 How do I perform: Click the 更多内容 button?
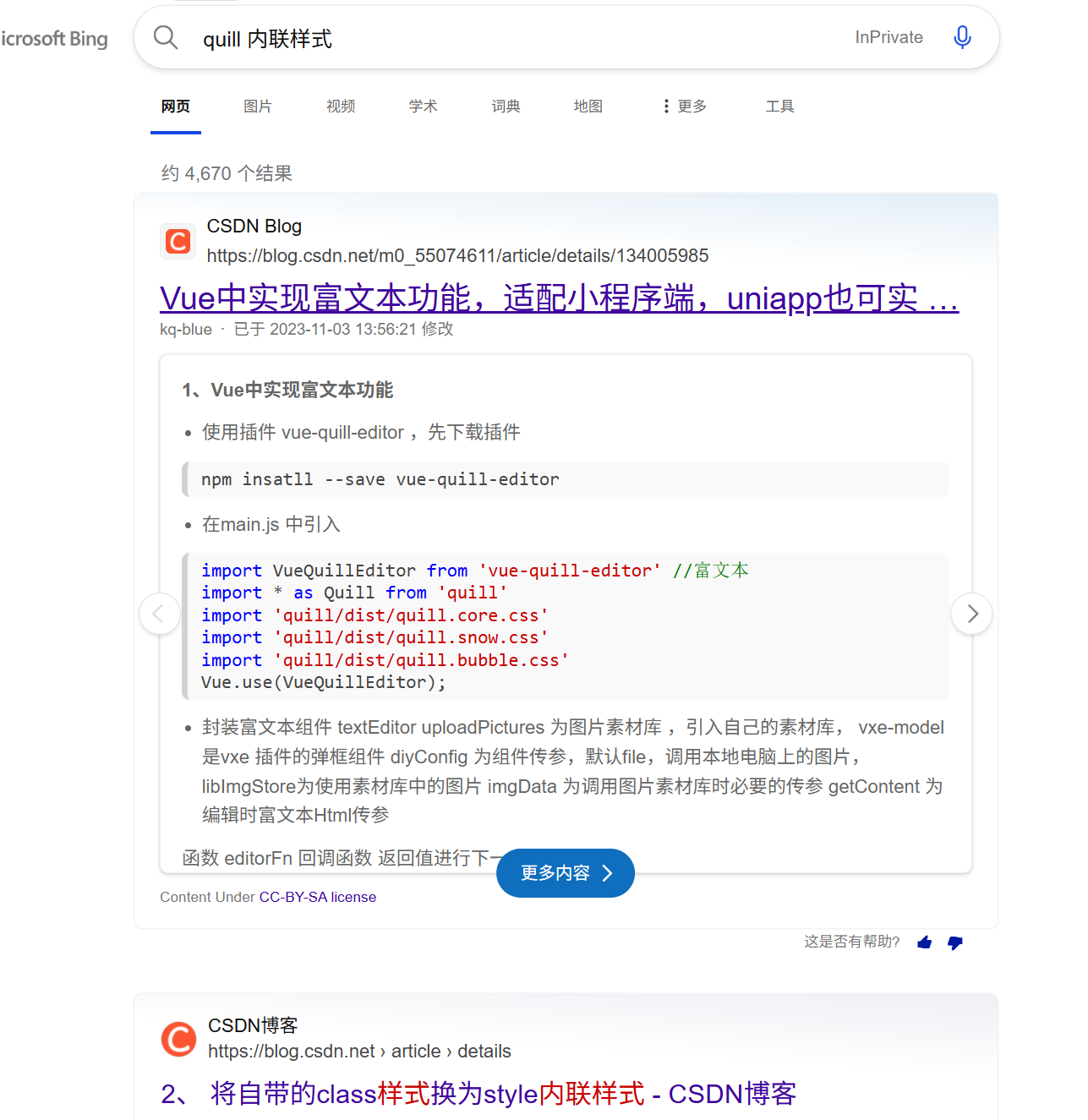coord(566,873)
